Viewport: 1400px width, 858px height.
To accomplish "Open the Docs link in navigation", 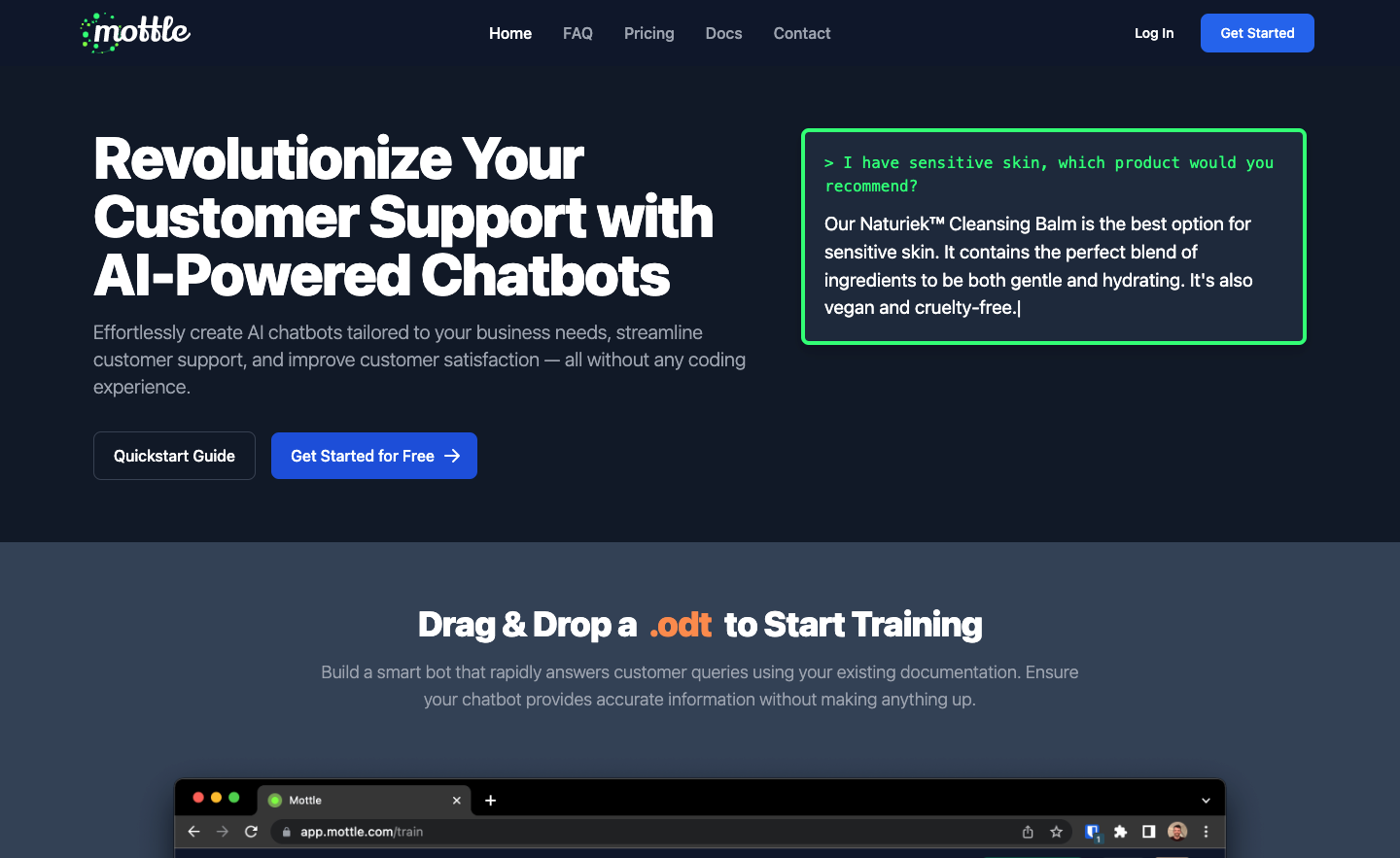I will click(723, 33).
